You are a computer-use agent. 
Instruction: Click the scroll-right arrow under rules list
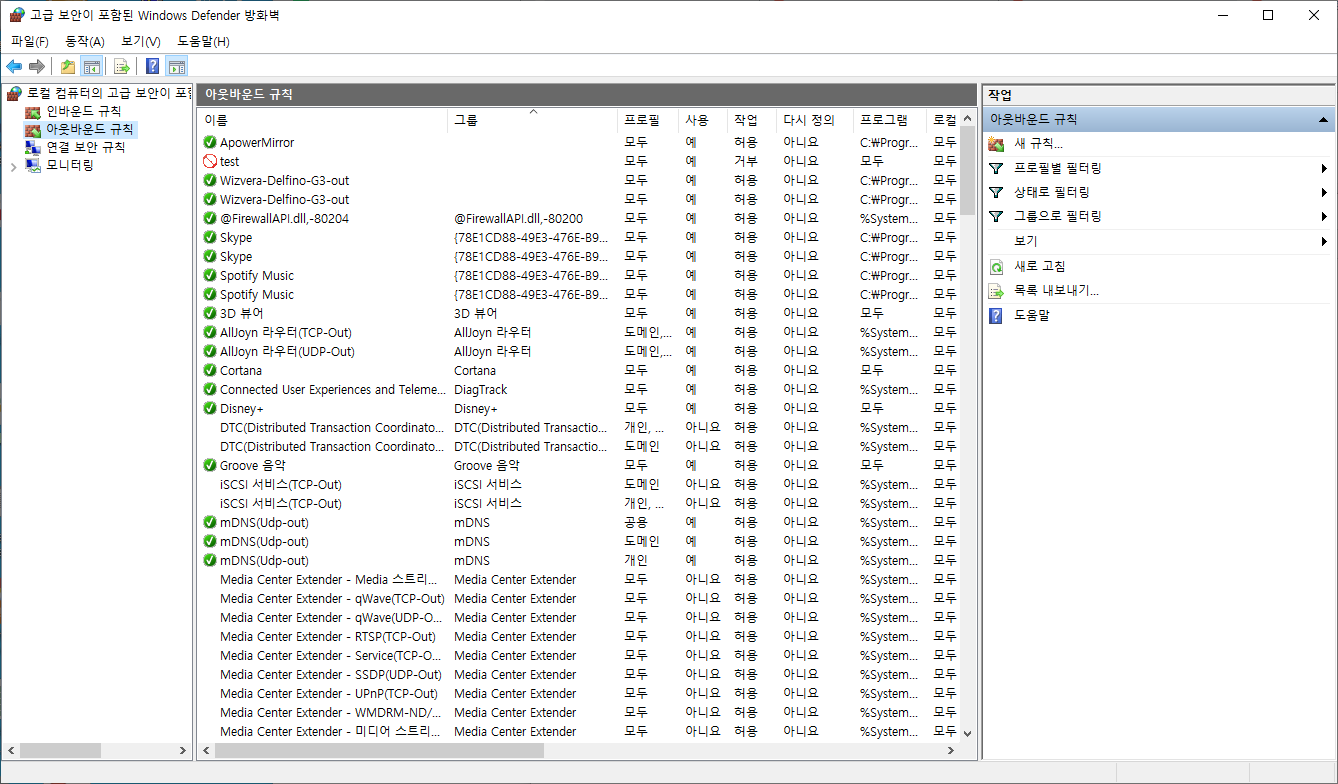tap(951, 750)
